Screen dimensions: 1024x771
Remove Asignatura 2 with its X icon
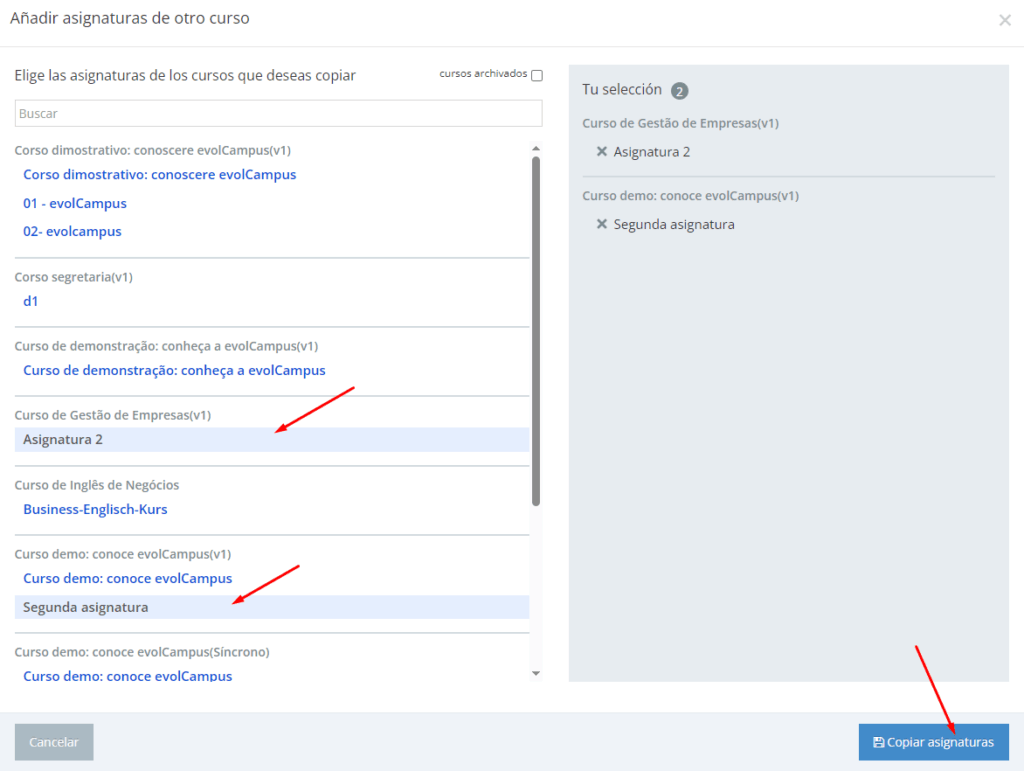point(602,152)
